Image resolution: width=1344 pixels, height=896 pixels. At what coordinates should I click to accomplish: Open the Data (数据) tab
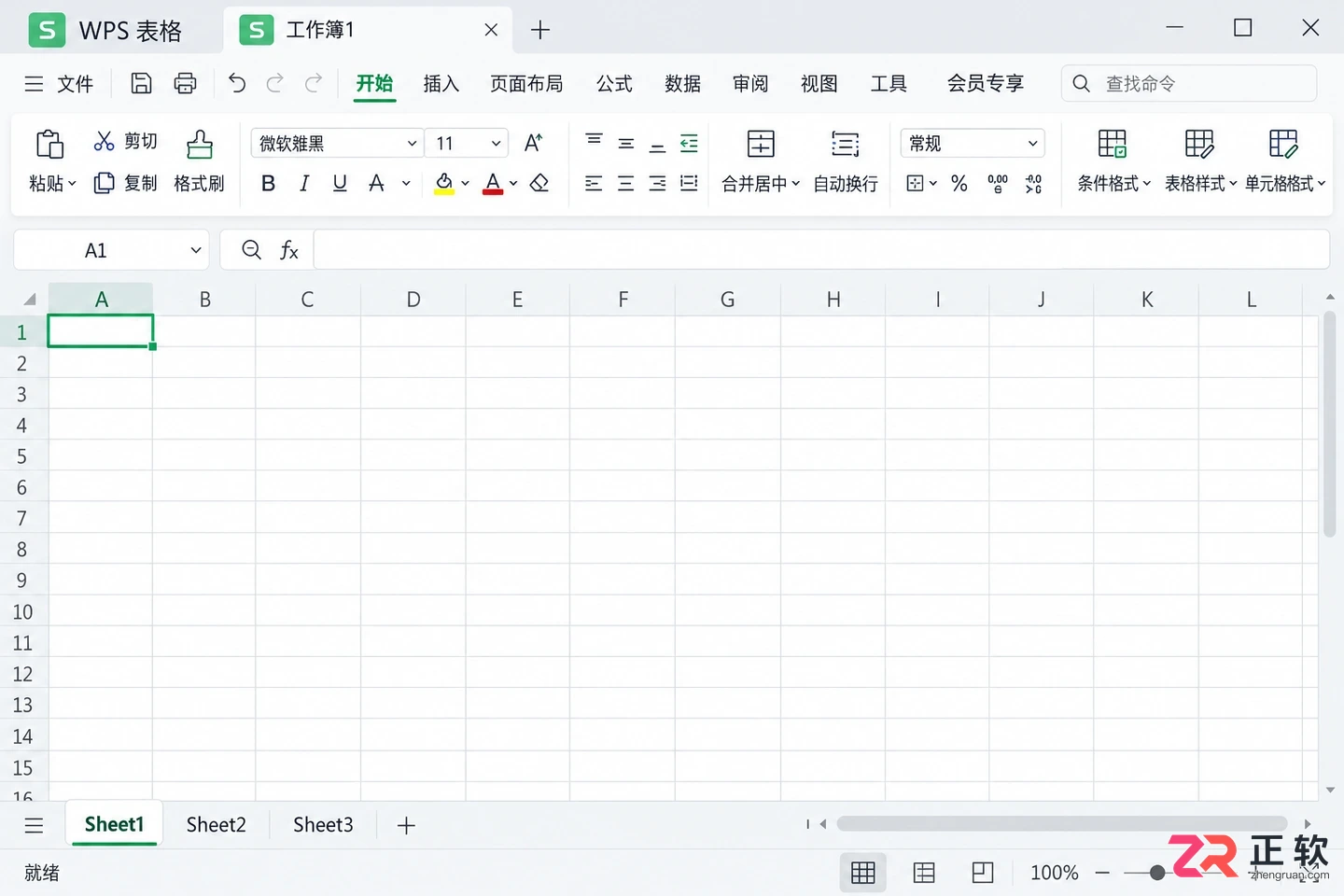coord(682,84)
